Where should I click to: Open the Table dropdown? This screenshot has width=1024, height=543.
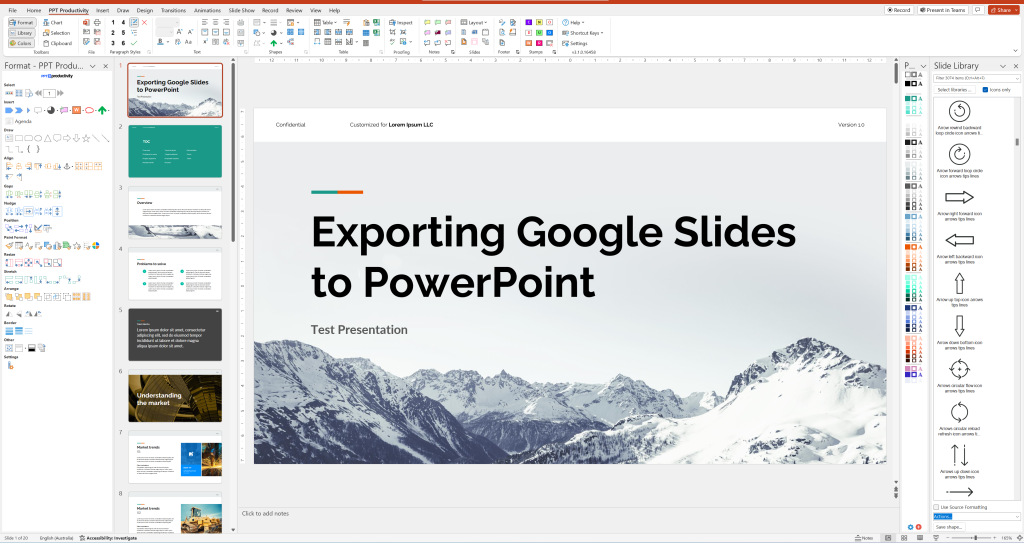(325, 22)
